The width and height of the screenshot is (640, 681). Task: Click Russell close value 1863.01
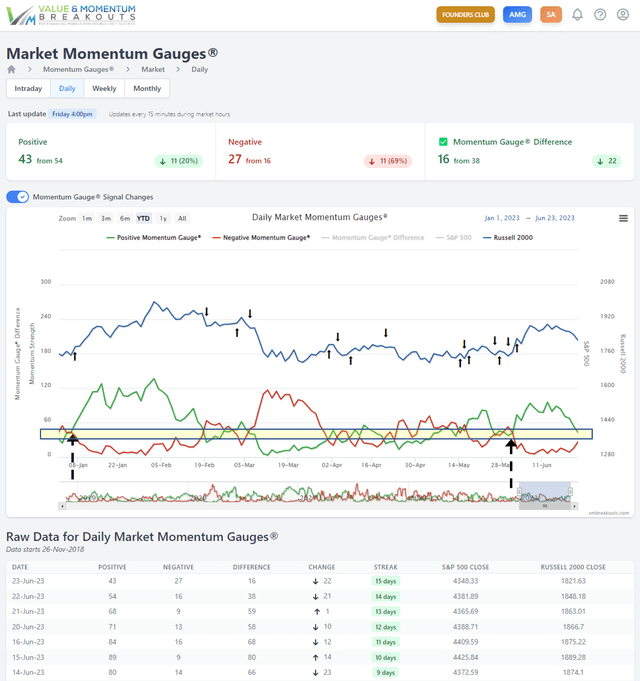point(573,612)
